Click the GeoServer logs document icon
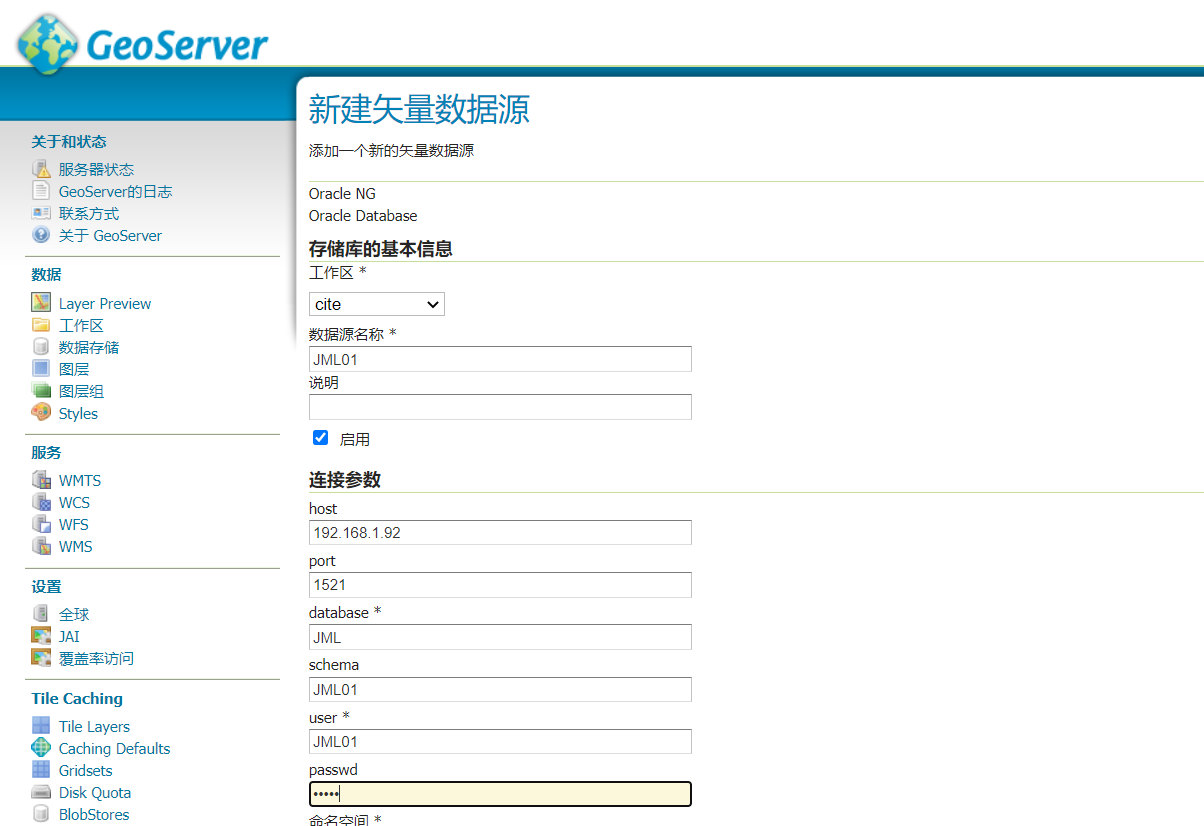Image resolution: width=1204 pixels, height=826 pixels. (41, 191)
